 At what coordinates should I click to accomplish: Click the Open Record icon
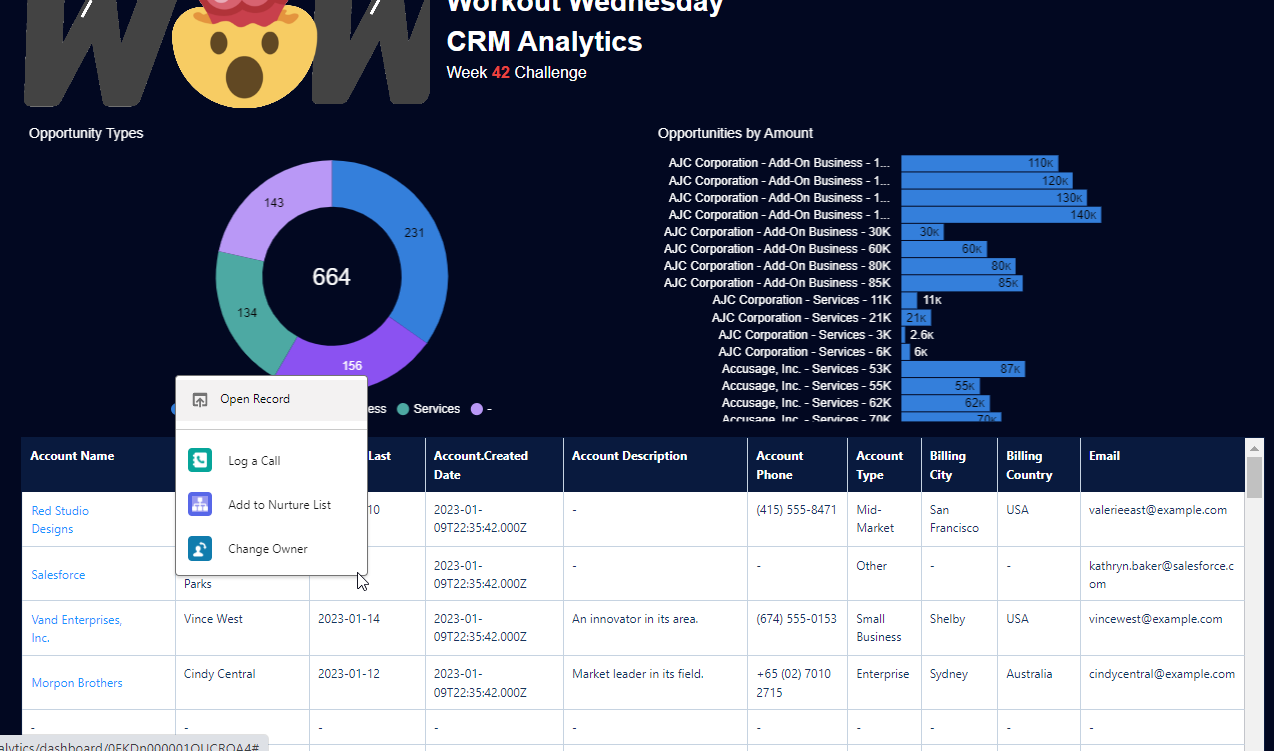(200, 399)
